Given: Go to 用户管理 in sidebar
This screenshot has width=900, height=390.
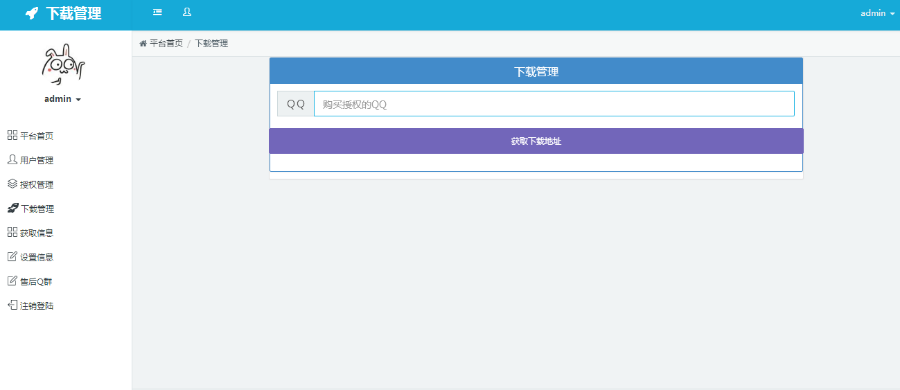Looking at the screenshot, I should point(37,160).
